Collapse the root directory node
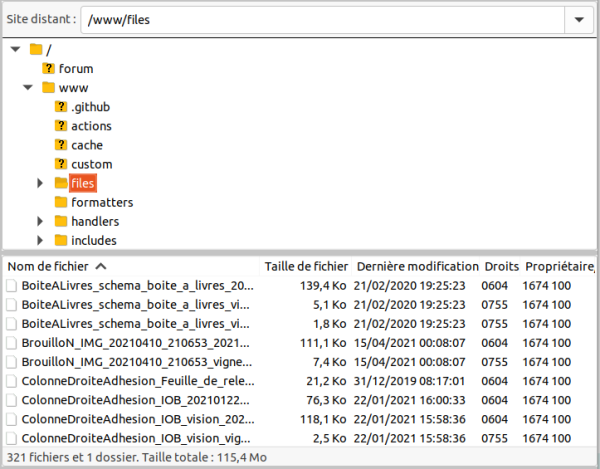The height and width of the screenshot is (469, 600). [15, 50]
